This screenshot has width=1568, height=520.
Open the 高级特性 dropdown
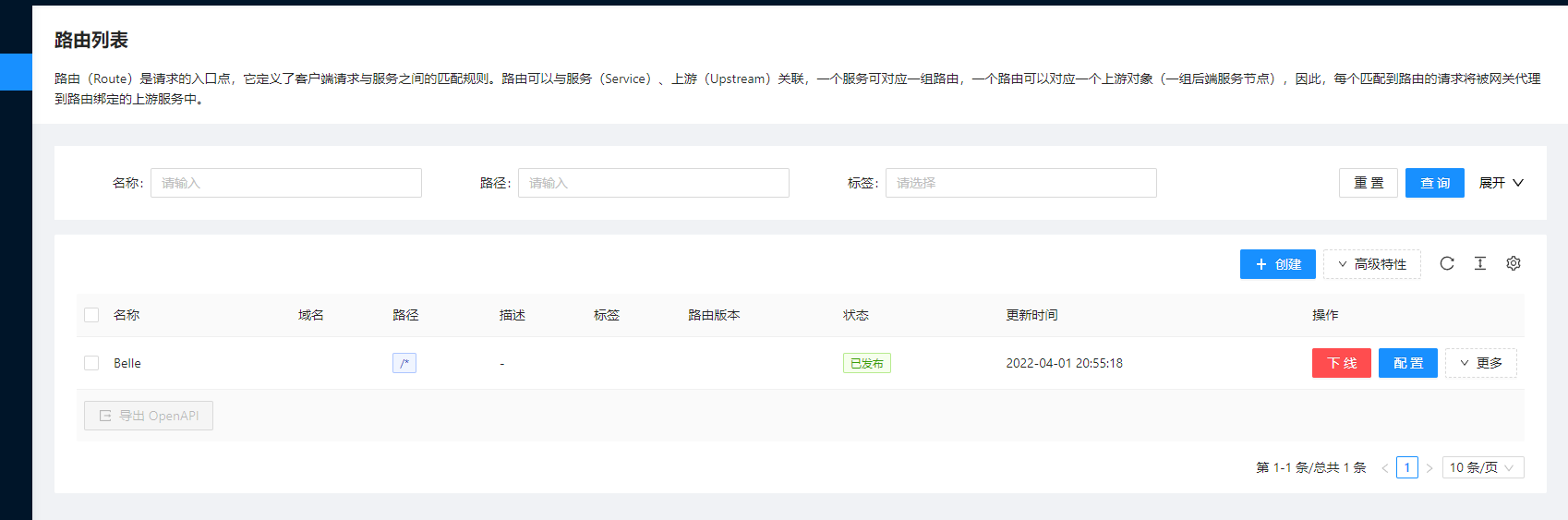1371,264
